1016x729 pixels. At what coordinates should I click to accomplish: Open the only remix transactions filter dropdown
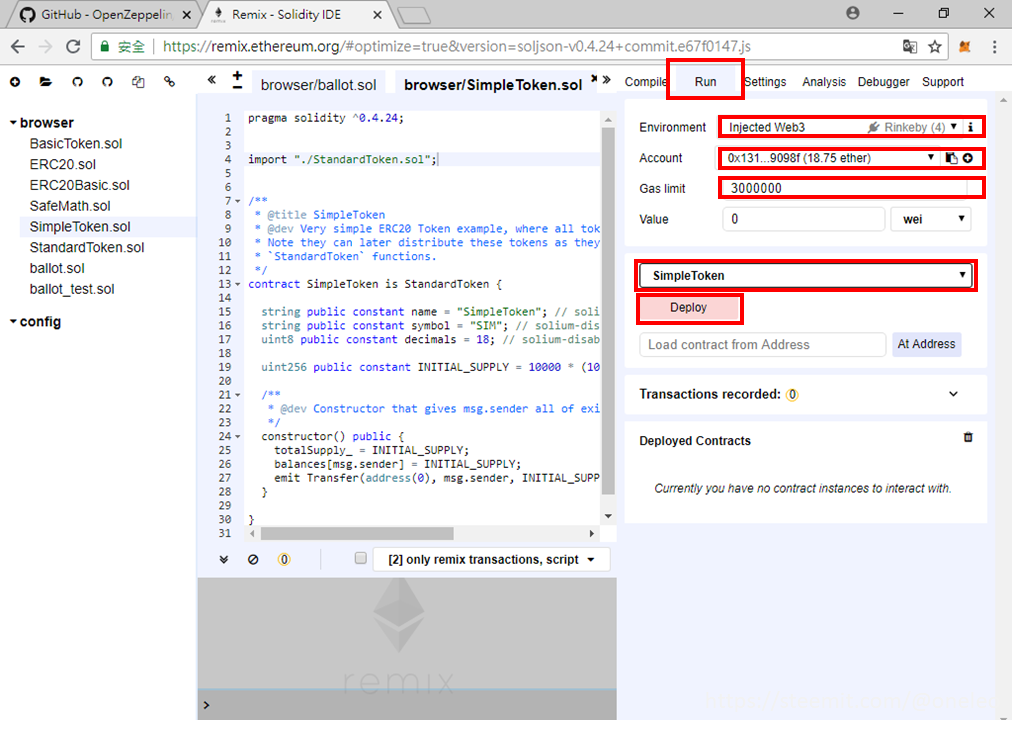pos(492,559)
